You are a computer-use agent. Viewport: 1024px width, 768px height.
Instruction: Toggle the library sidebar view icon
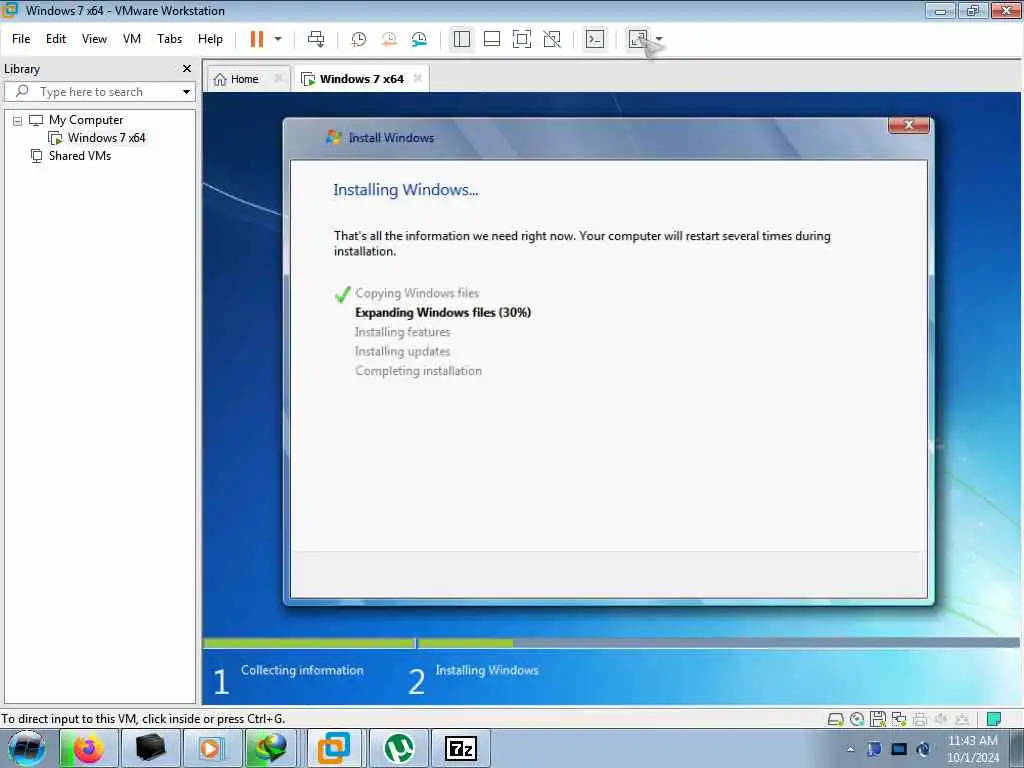462,39
